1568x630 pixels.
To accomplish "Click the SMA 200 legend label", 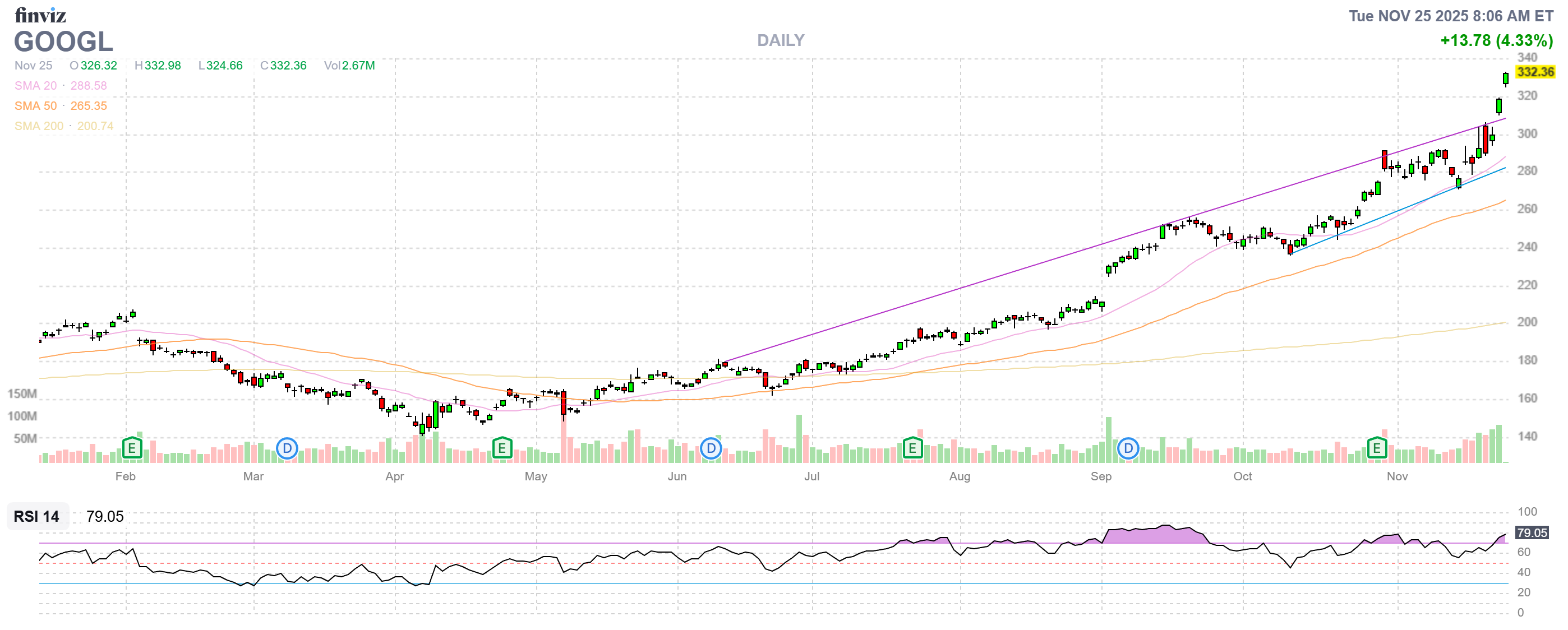I will click(38, 126).
